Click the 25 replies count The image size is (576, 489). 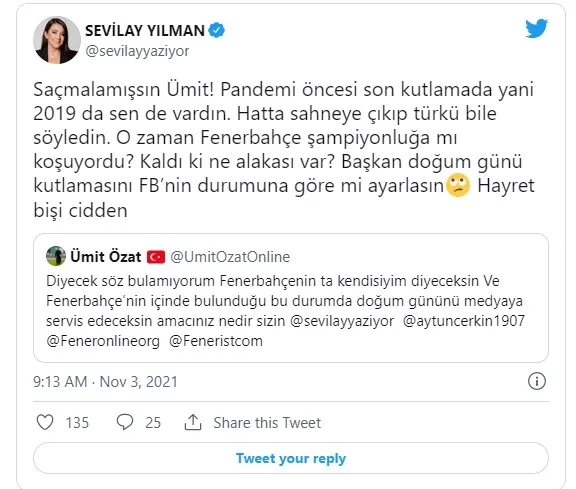click(153, 423)
